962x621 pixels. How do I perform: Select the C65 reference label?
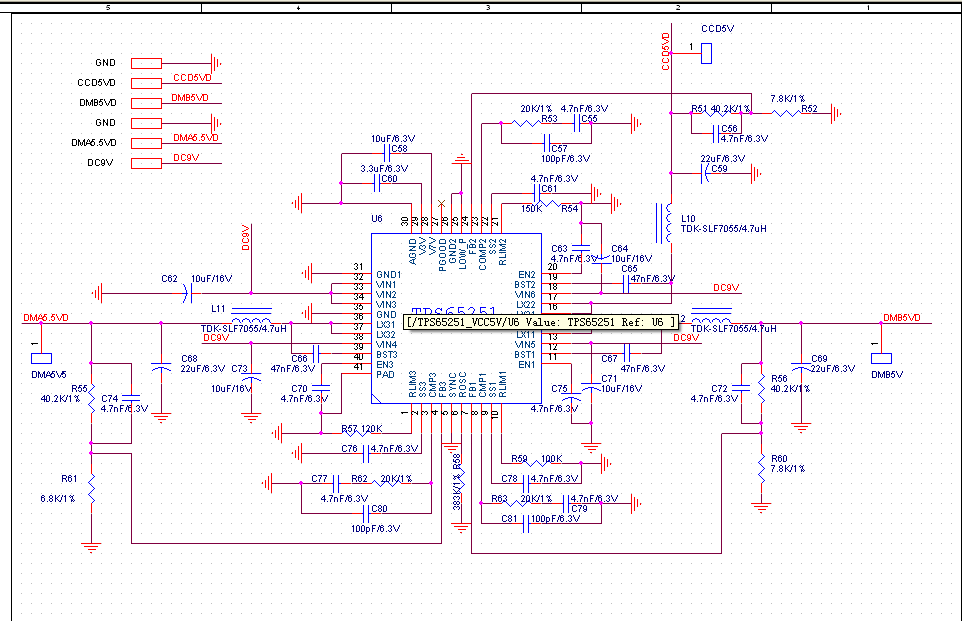[x=629, y=269]
